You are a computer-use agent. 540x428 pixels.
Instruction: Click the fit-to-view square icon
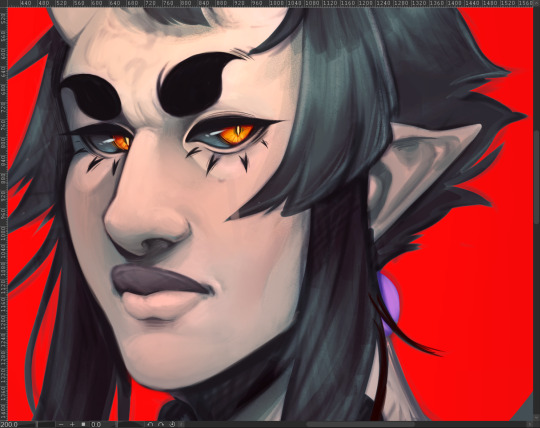(83, 425)
